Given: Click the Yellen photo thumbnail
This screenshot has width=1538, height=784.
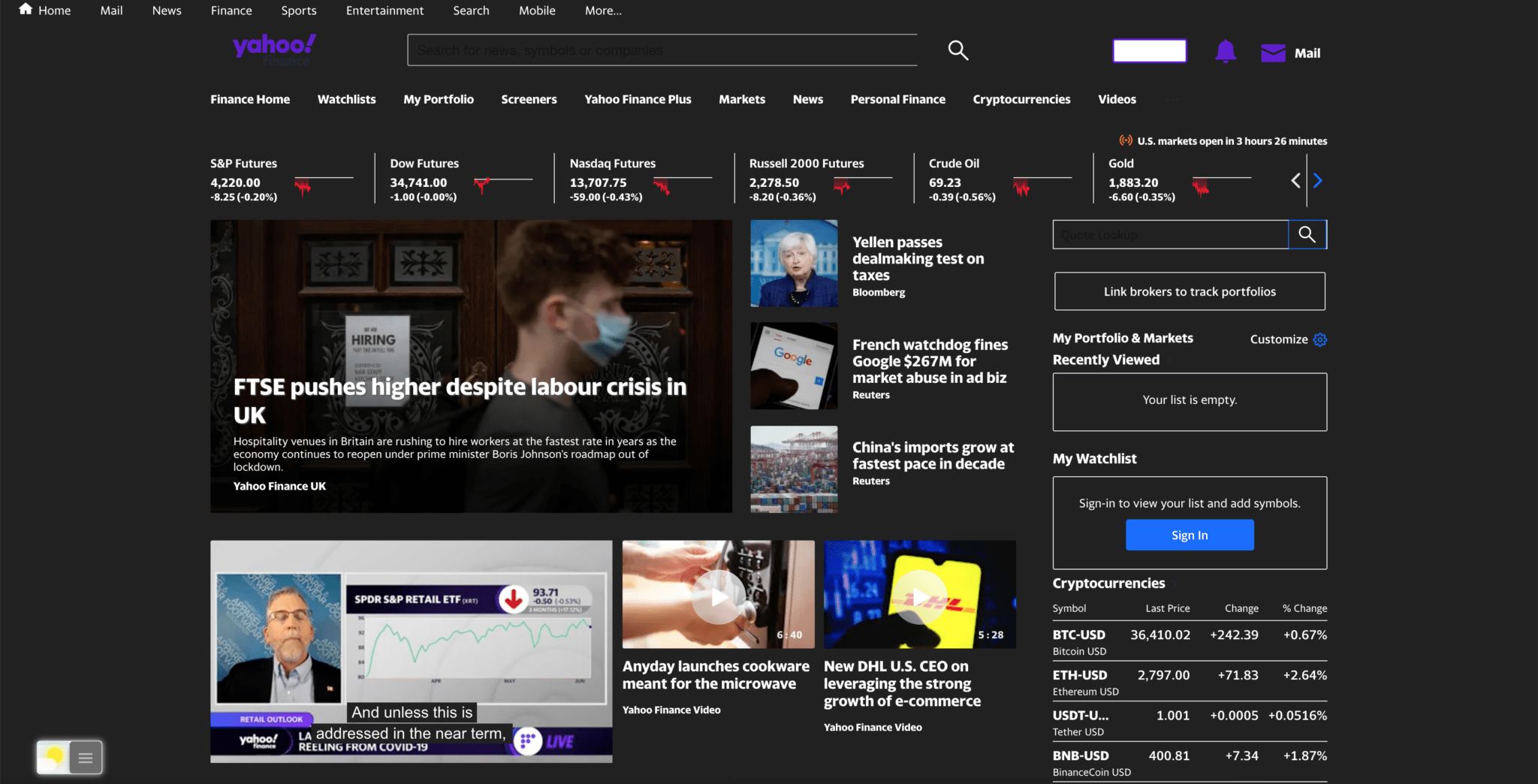Looking at the screenshot, I should coord(794,263).
